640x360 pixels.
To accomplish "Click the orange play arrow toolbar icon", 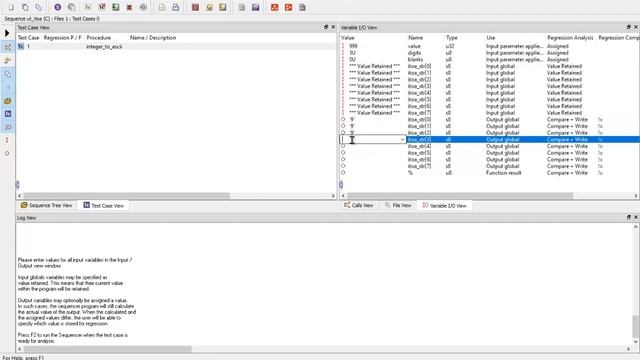I will [289, 7].
